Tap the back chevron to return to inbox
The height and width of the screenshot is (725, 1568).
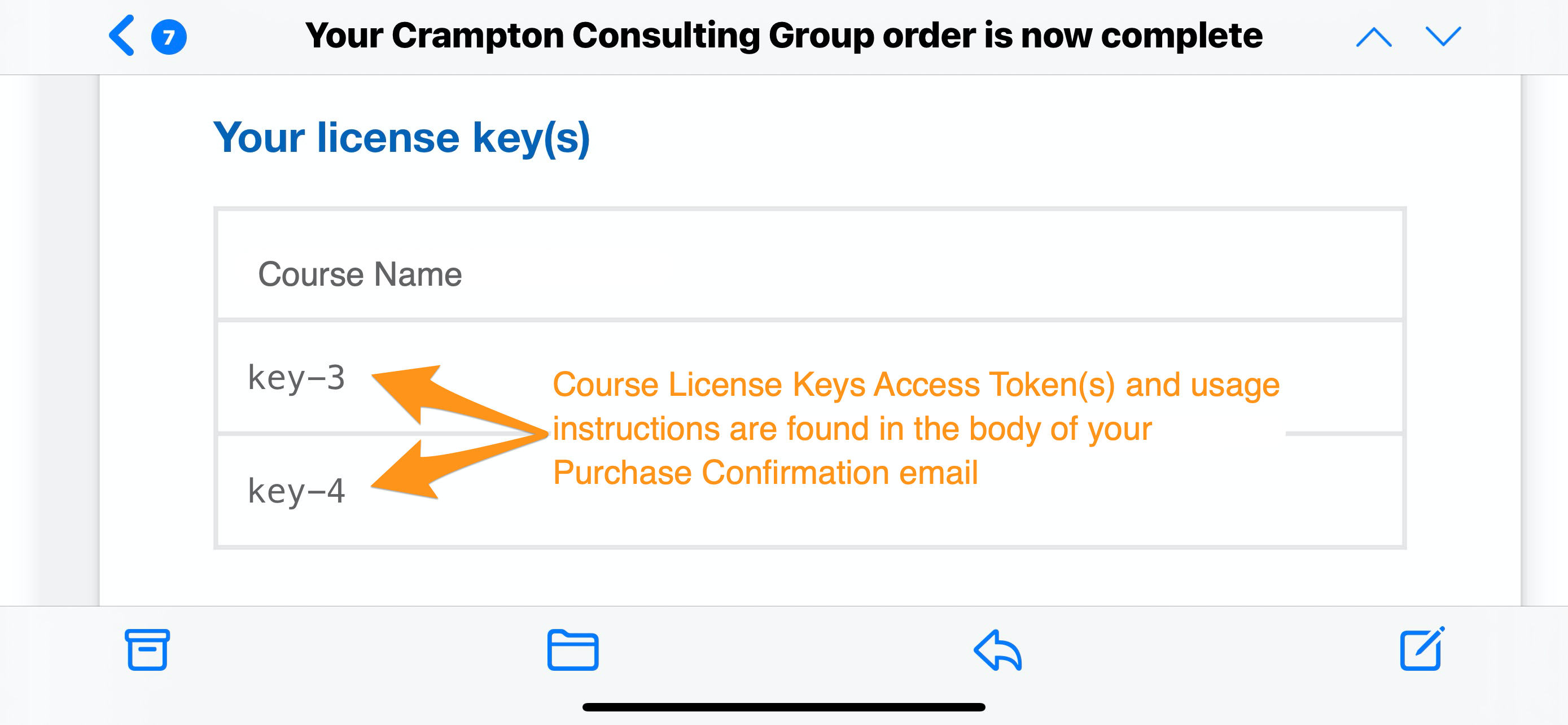pos(121,36)
